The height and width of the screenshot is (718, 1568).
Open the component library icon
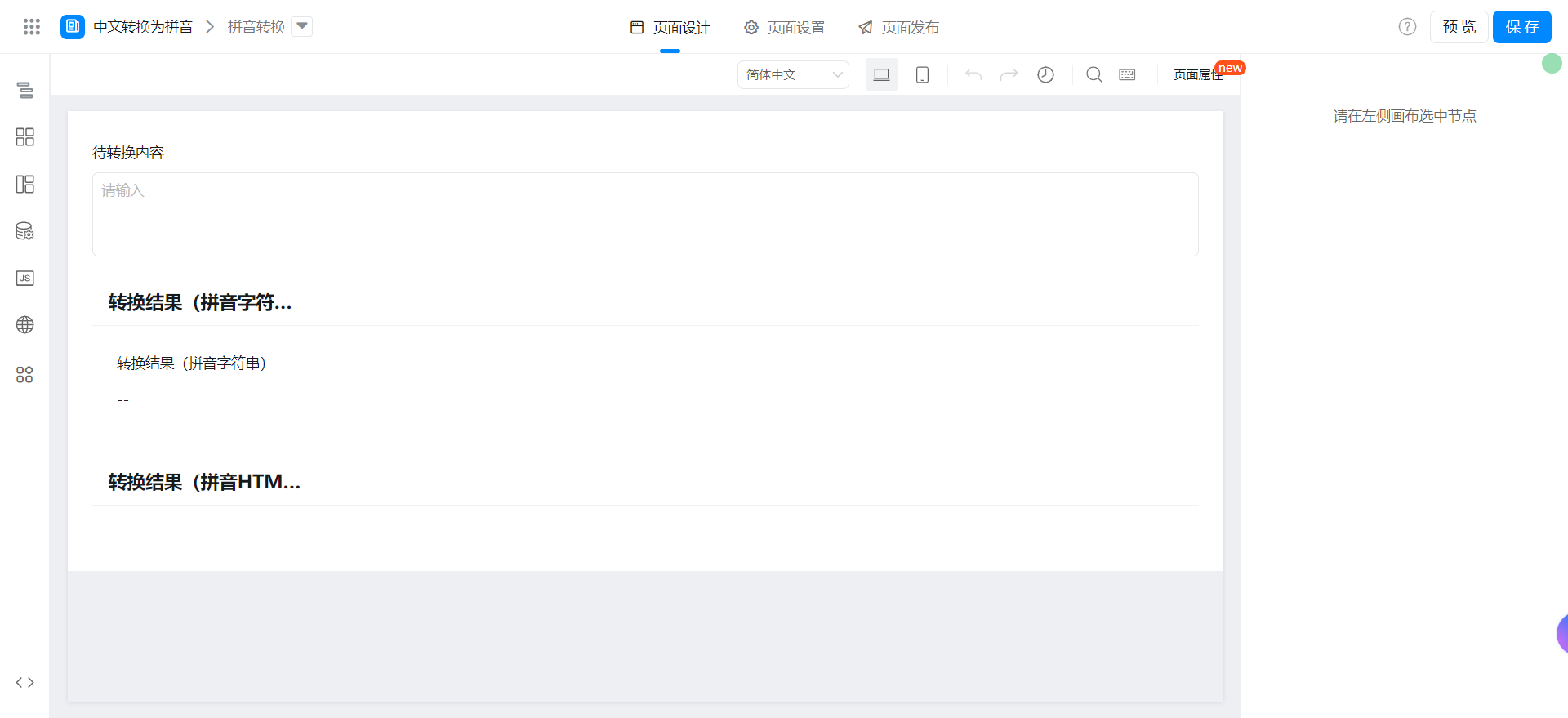coord(24,137)
